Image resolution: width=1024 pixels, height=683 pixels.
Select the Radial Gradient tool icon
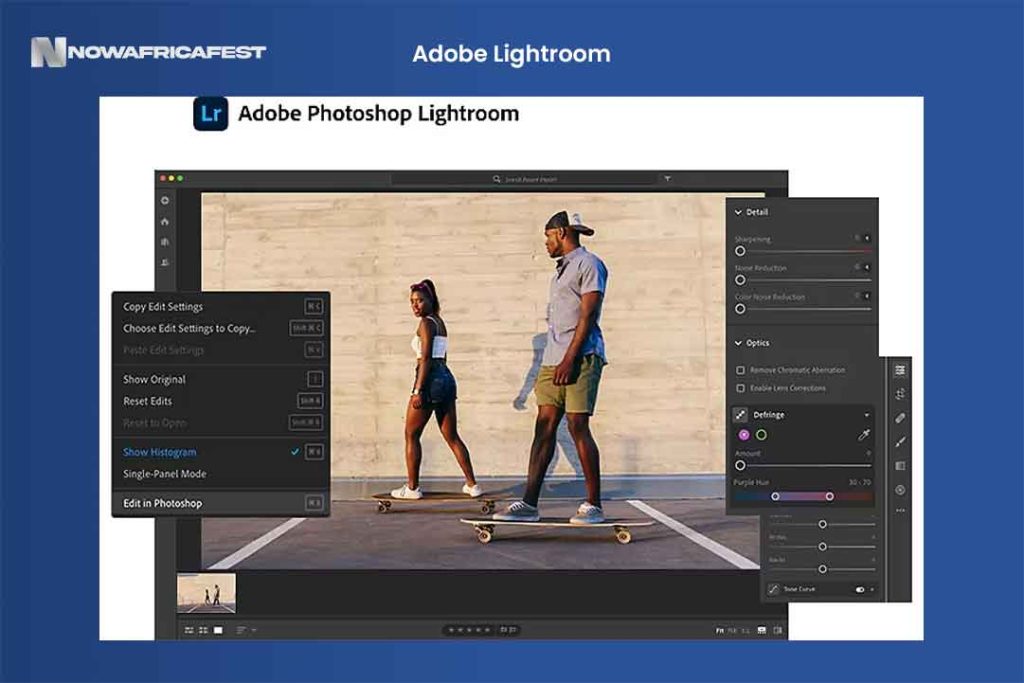pos(900,490)
